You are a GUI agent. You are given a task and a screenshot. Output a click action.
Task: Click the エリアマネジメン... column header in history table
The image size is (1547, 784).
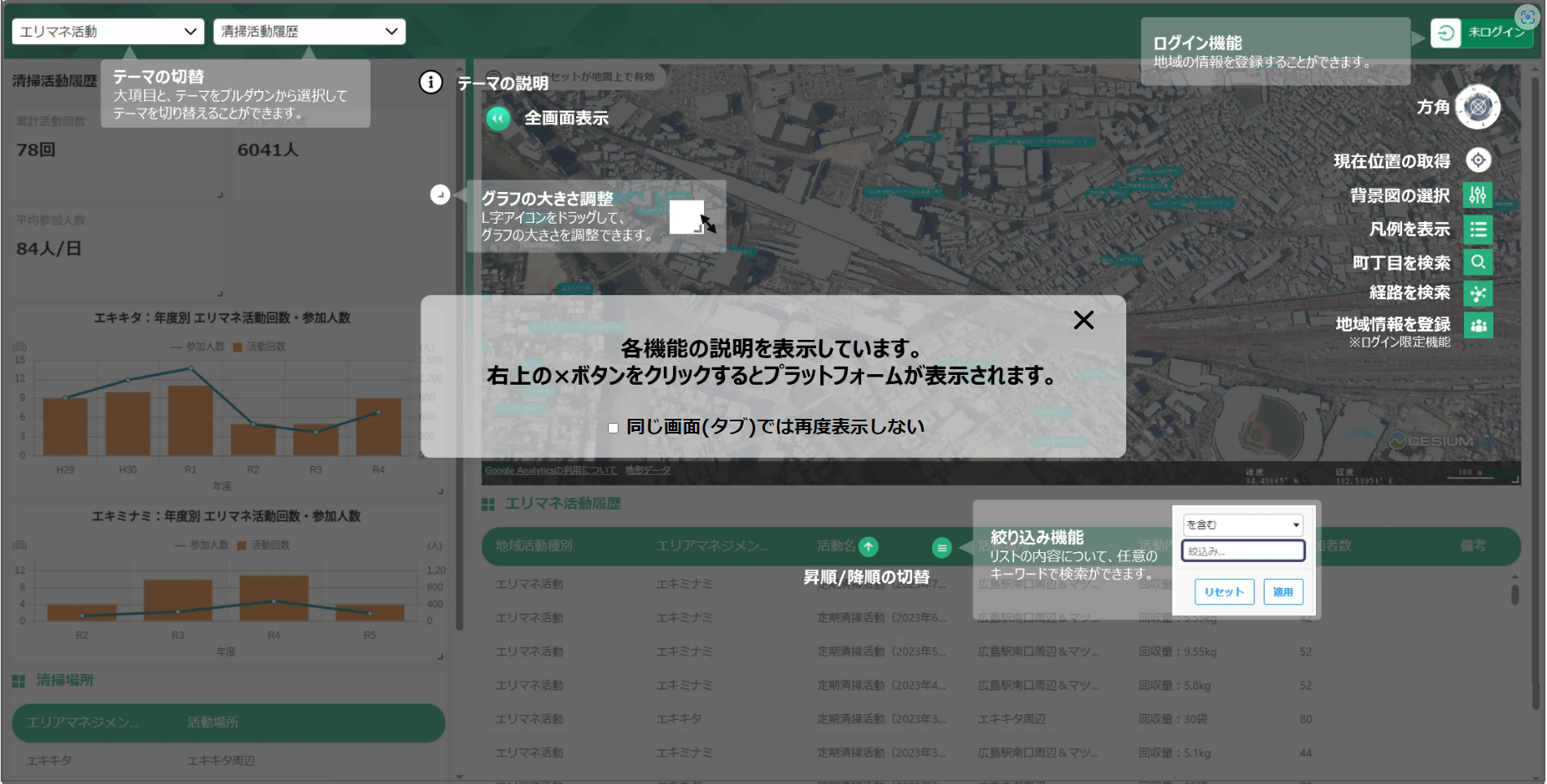pyautogui.click(x=712, y=546)
